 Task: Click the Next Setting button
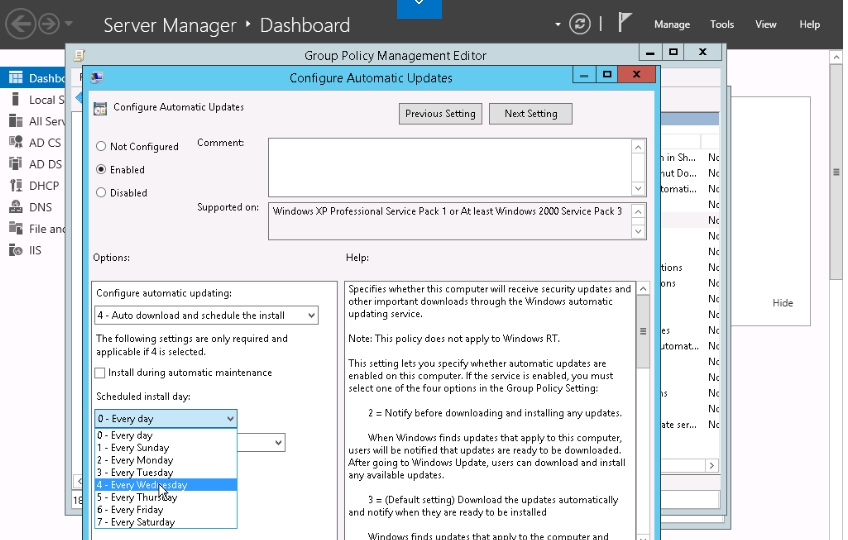point(531,114)
